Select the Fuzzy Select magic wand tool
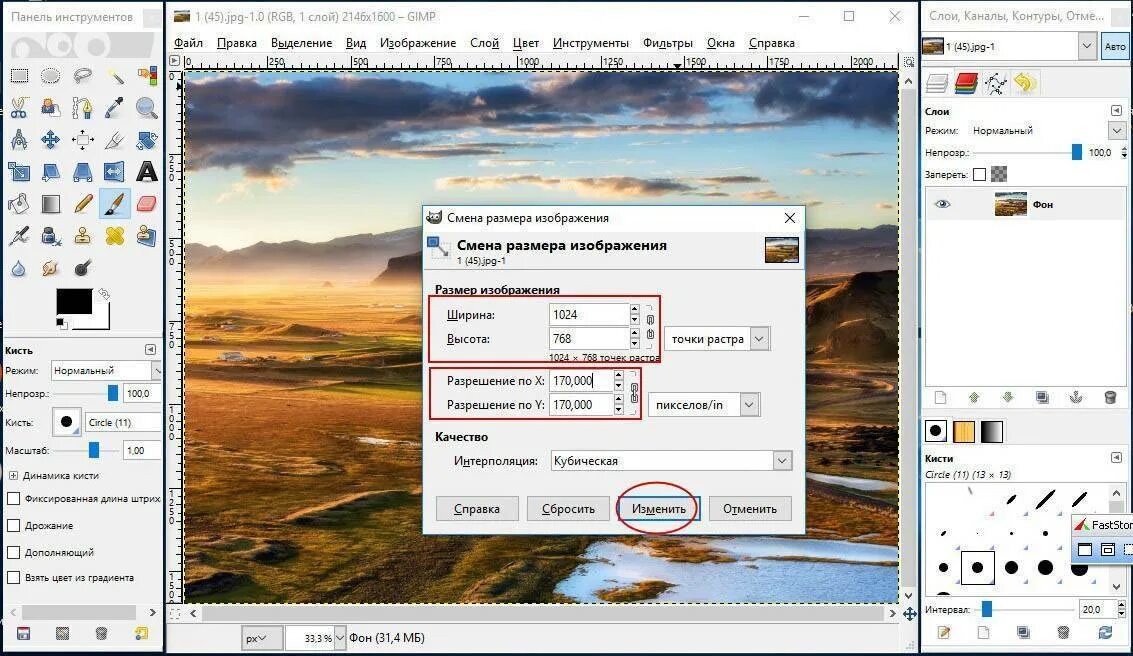Screen dimensions: 1133x656 (115, 76)
